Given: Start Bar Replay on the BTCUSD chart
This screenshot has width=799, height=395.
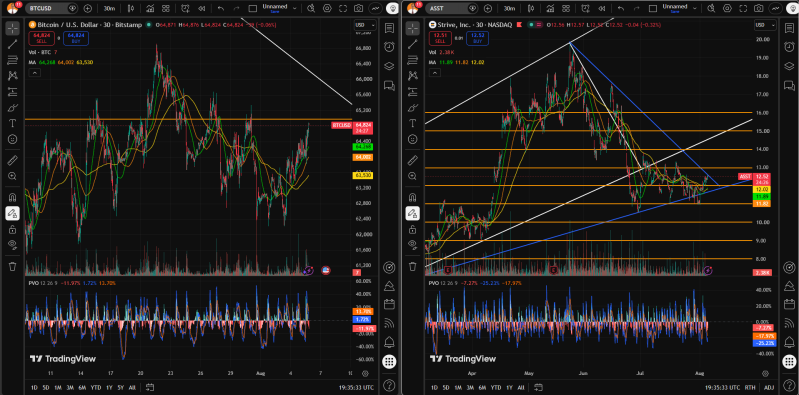Looking at the screenshot, I should pos(202,9).
